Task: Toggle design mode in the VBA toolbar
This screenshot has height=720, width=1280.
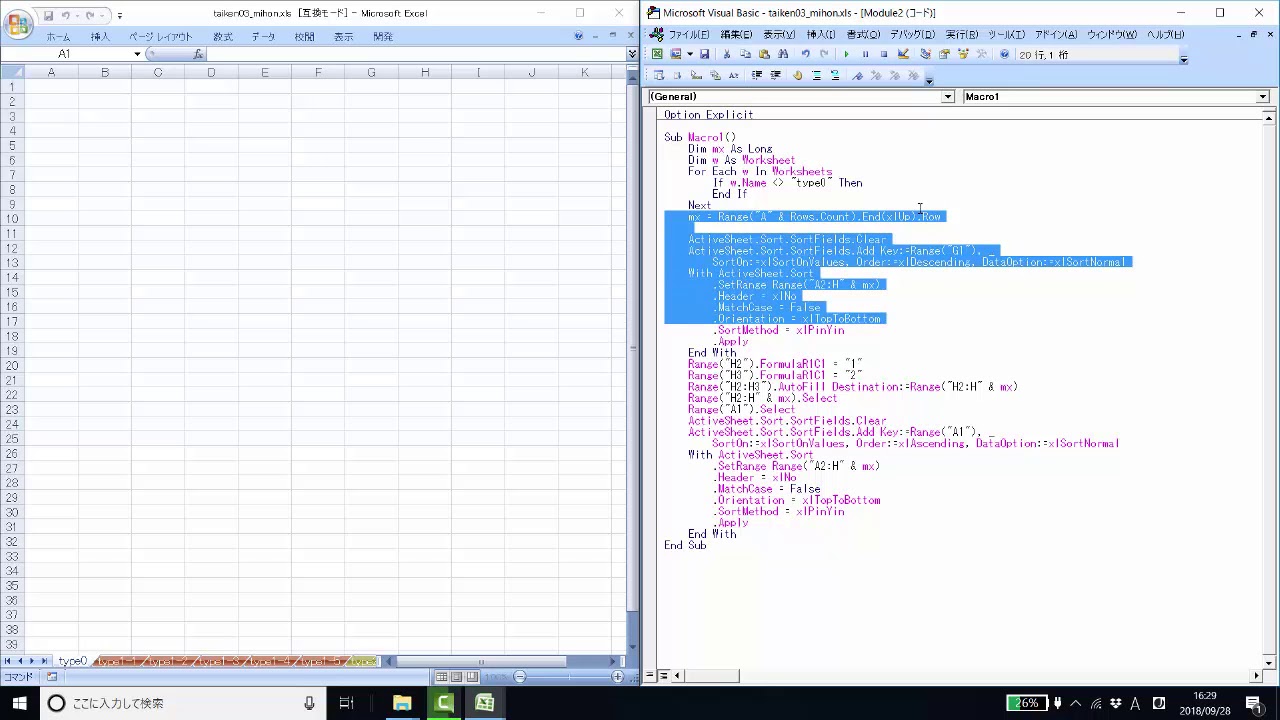Action: tap(903, 55)
